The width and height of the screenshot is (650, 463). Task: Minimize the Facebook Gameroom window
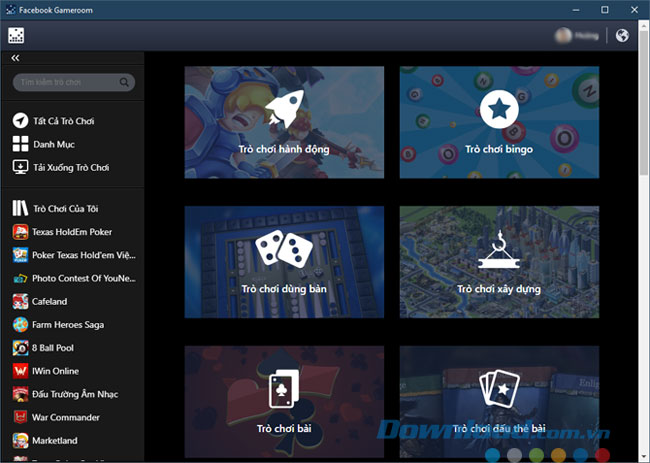(x=576, y=10)
